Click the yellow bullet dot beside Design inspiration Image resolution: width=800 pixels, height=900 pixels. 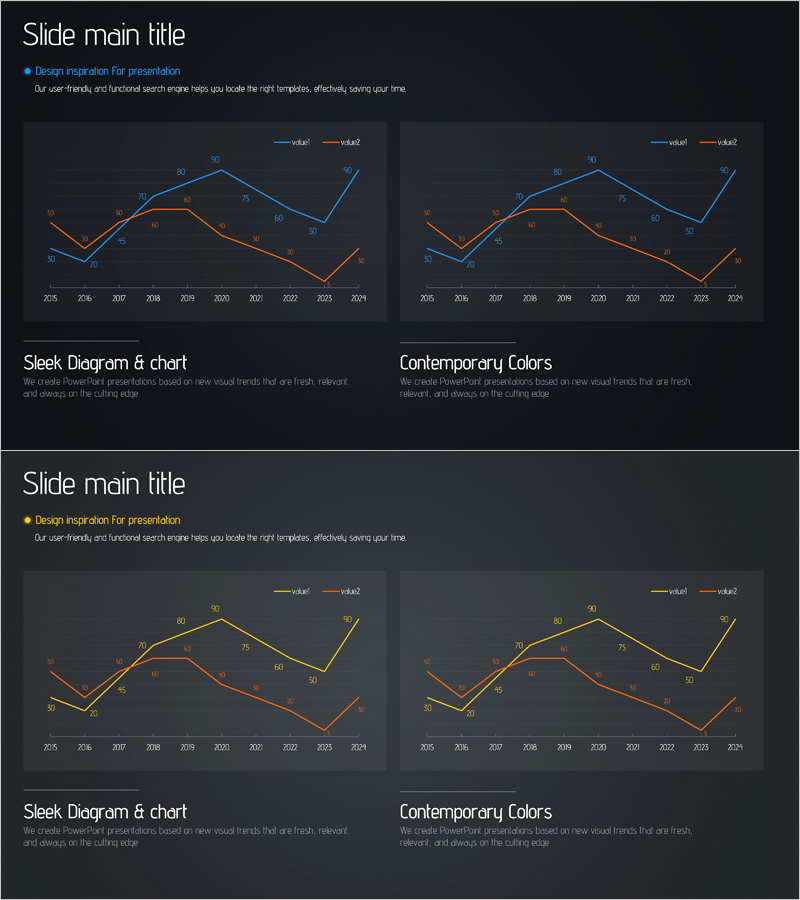(28, 520)
